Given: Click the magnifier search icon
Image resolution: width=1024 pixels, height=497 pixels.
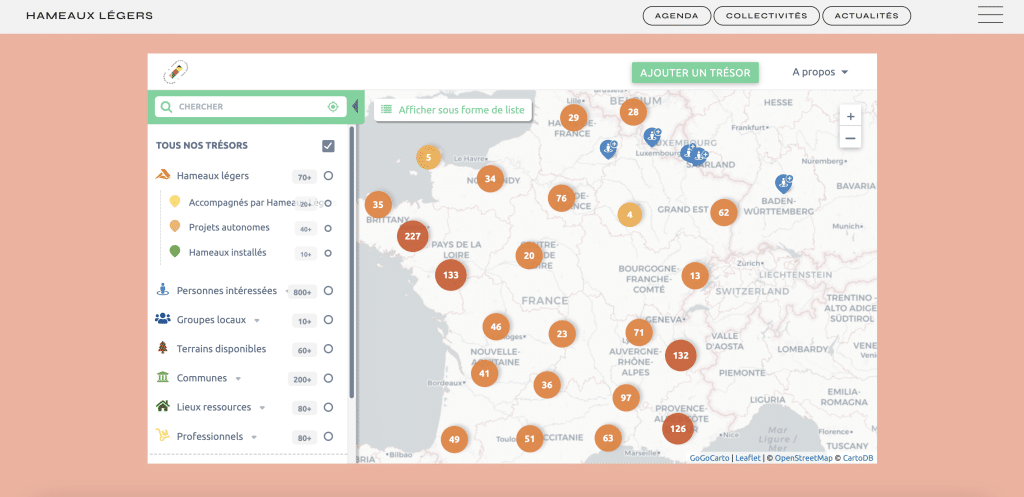Looking at the screenshot, I should [x=167, y=106].
